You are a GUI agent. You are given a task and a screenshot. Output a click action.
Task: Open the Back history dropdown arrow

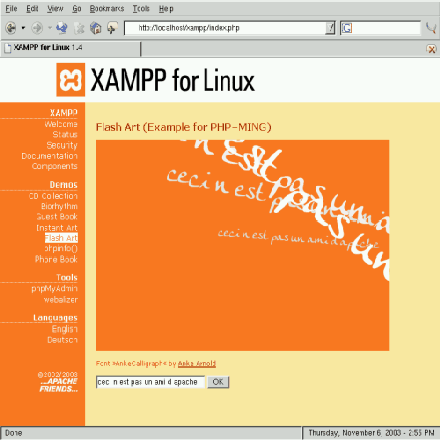click(x=23, y=28)
